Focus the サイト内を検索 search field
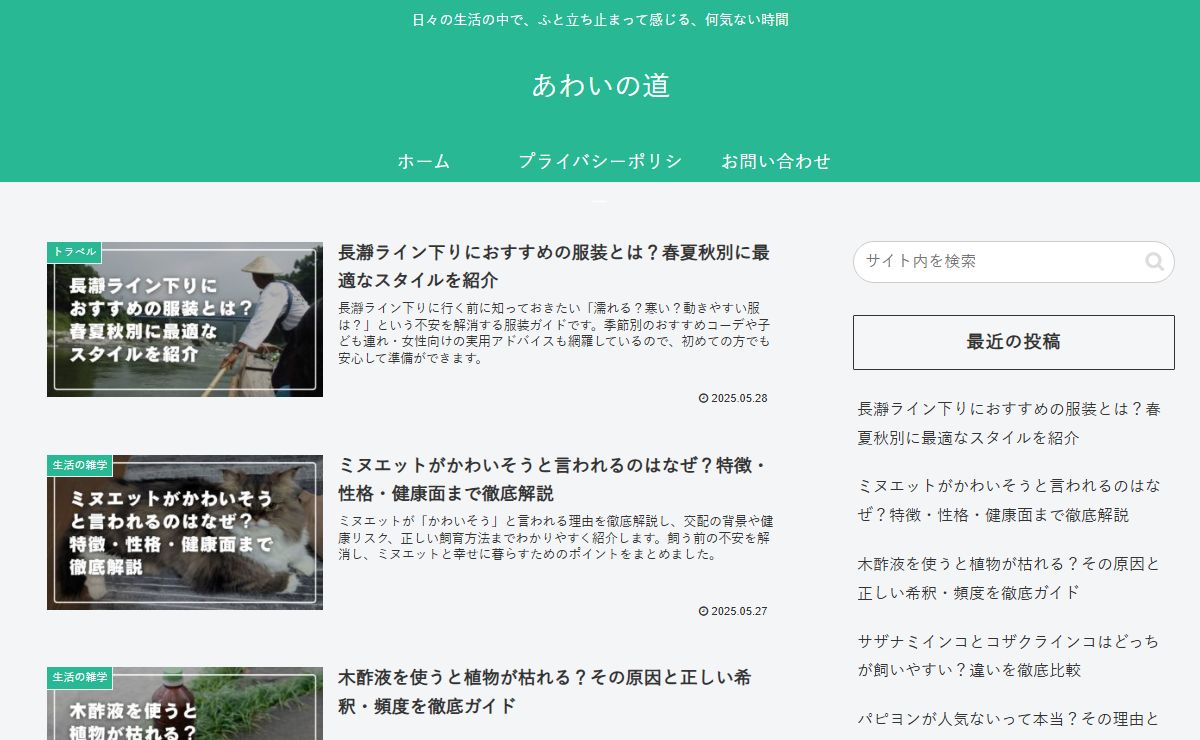This screenshot has height=740, width=1200. (x=1014, y=262)
